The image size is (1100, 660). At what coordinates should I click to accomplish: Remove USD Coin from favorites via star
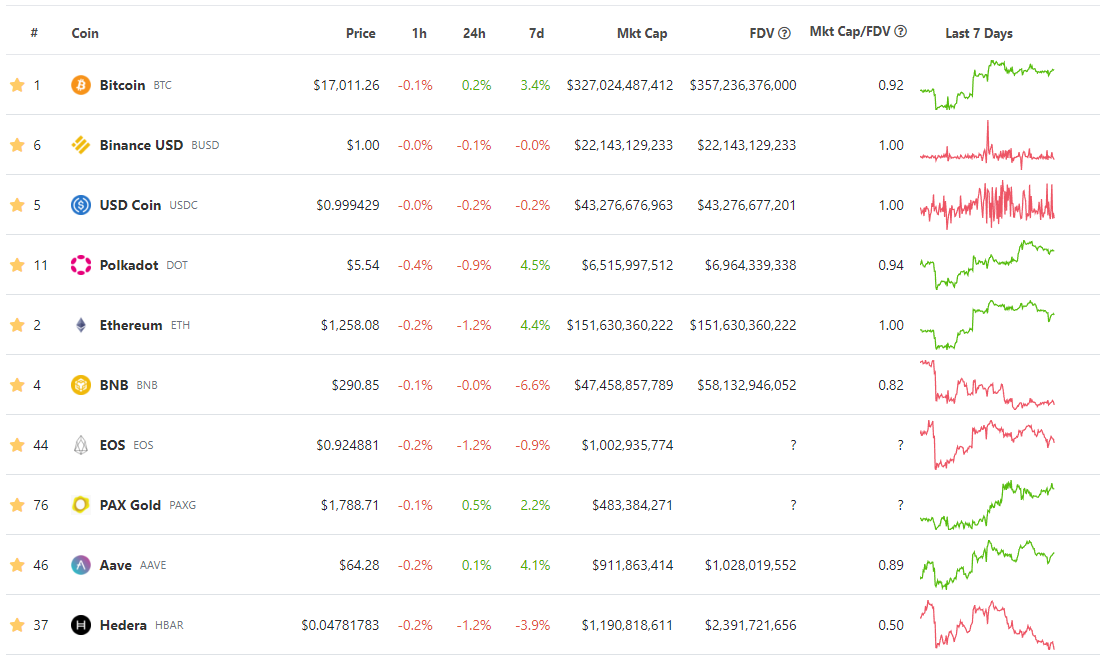(18, 205)
